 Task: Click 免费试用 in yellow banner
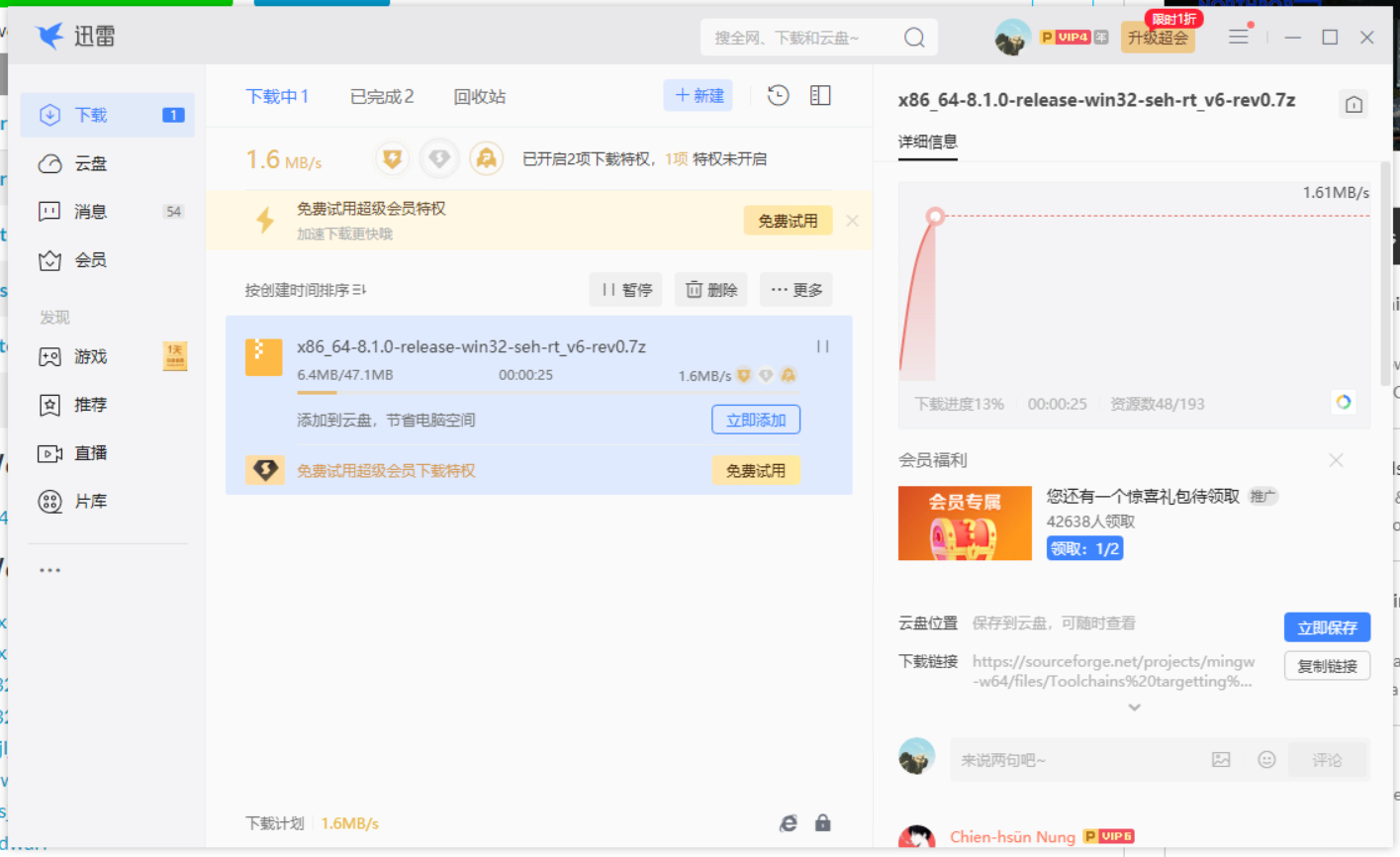pyautogui.click(x=788, y=221)
